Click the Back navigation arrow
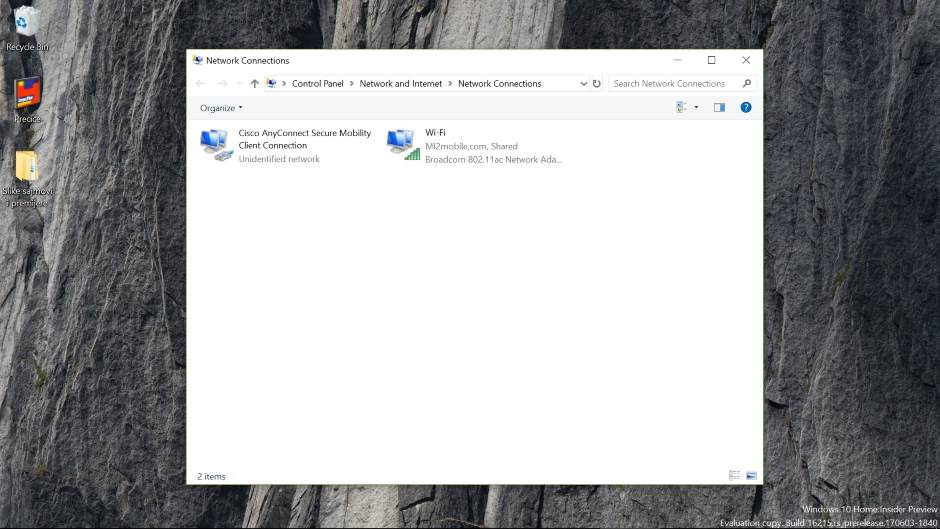 (x=201, y=84)
